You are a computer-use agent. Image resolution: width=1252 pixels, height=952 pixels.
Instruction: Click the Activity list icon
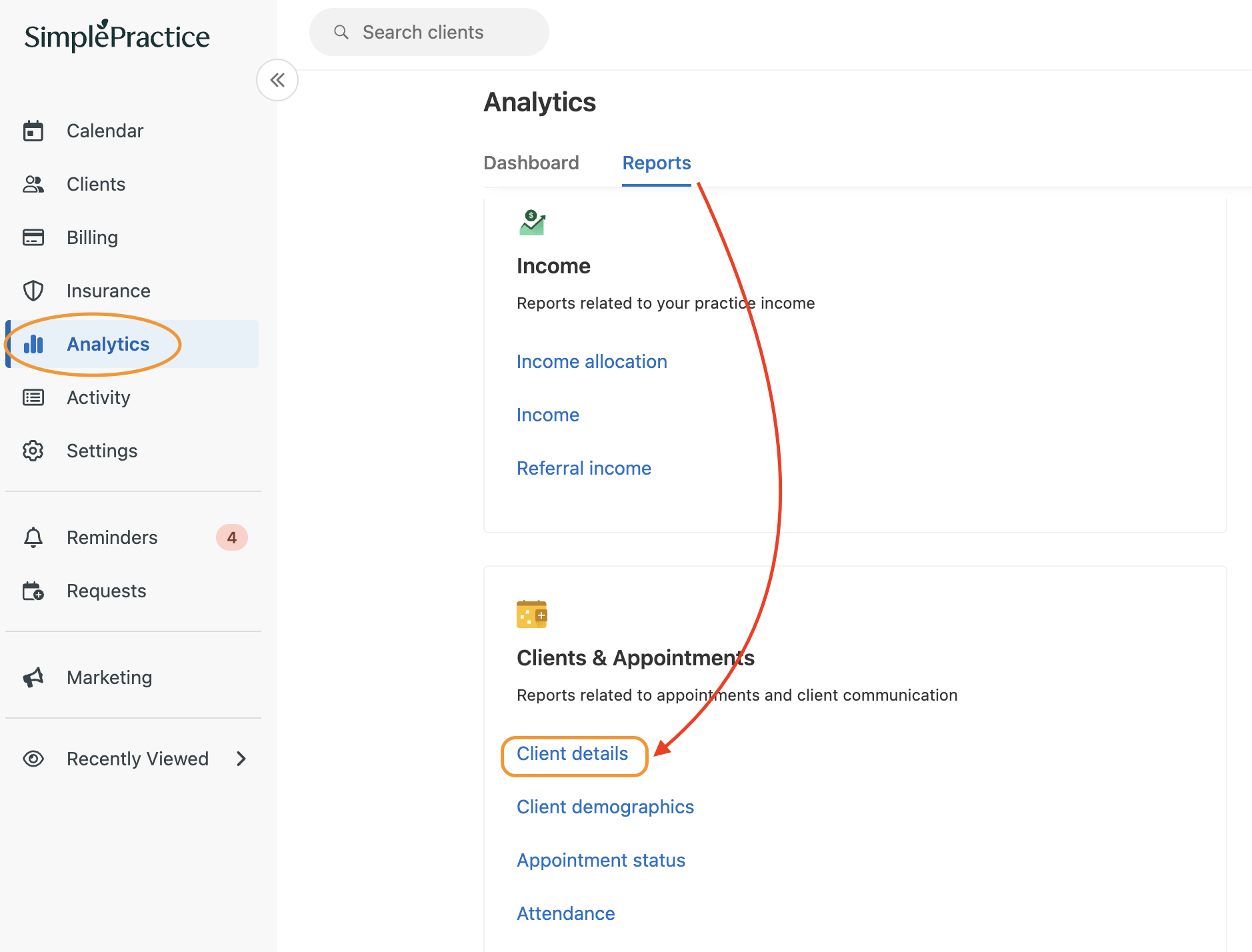tap(33, 397)
